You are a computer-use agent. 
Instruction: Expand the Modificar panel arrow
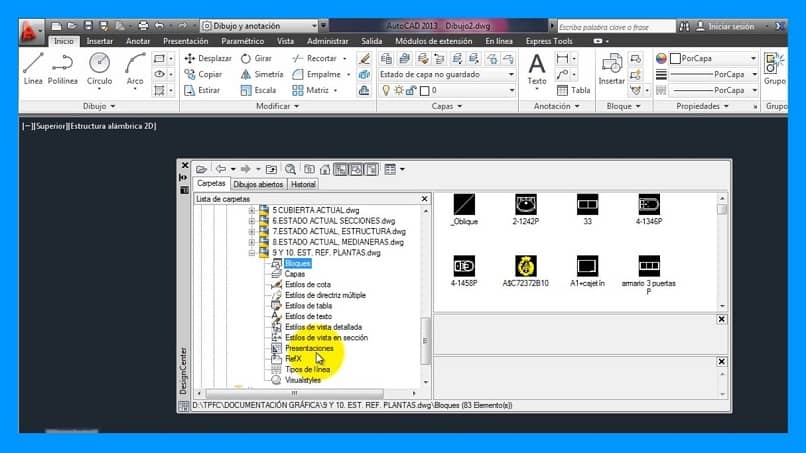tap(297, 106)
